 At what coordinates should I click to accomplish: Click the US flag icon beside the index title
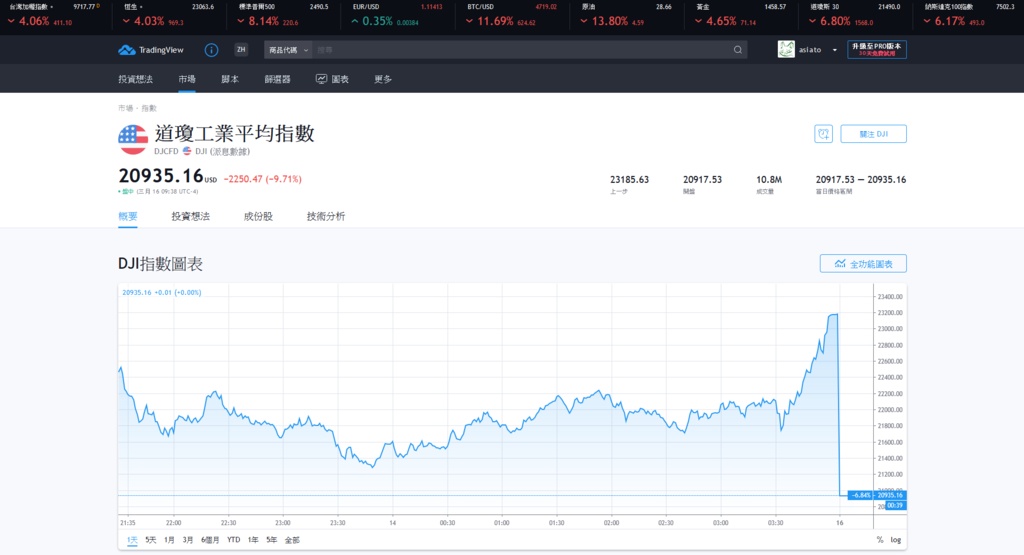(133, 140)
